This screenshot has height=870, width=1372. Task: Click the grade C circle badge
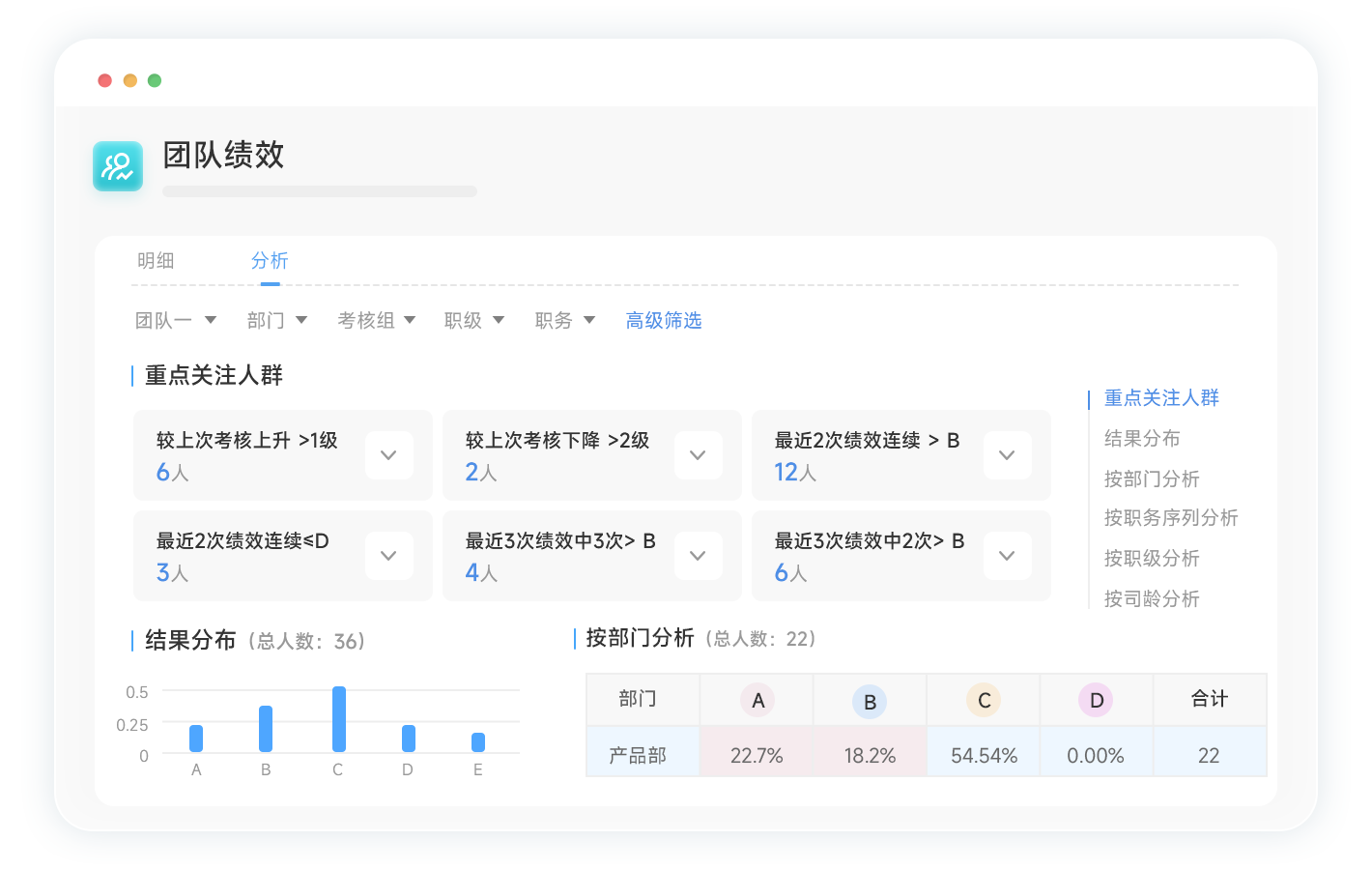pyautogui.click(x=984, y=700)
